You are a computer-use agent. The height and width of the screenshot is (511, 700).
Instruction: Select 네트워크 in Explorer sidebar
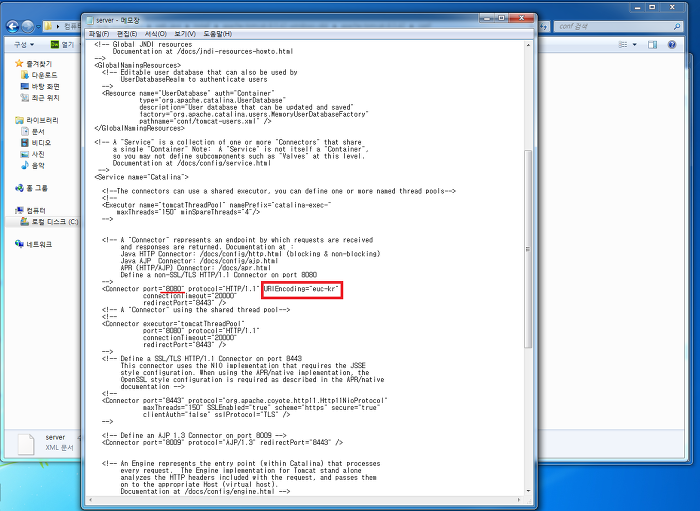(x=39, y=245)
